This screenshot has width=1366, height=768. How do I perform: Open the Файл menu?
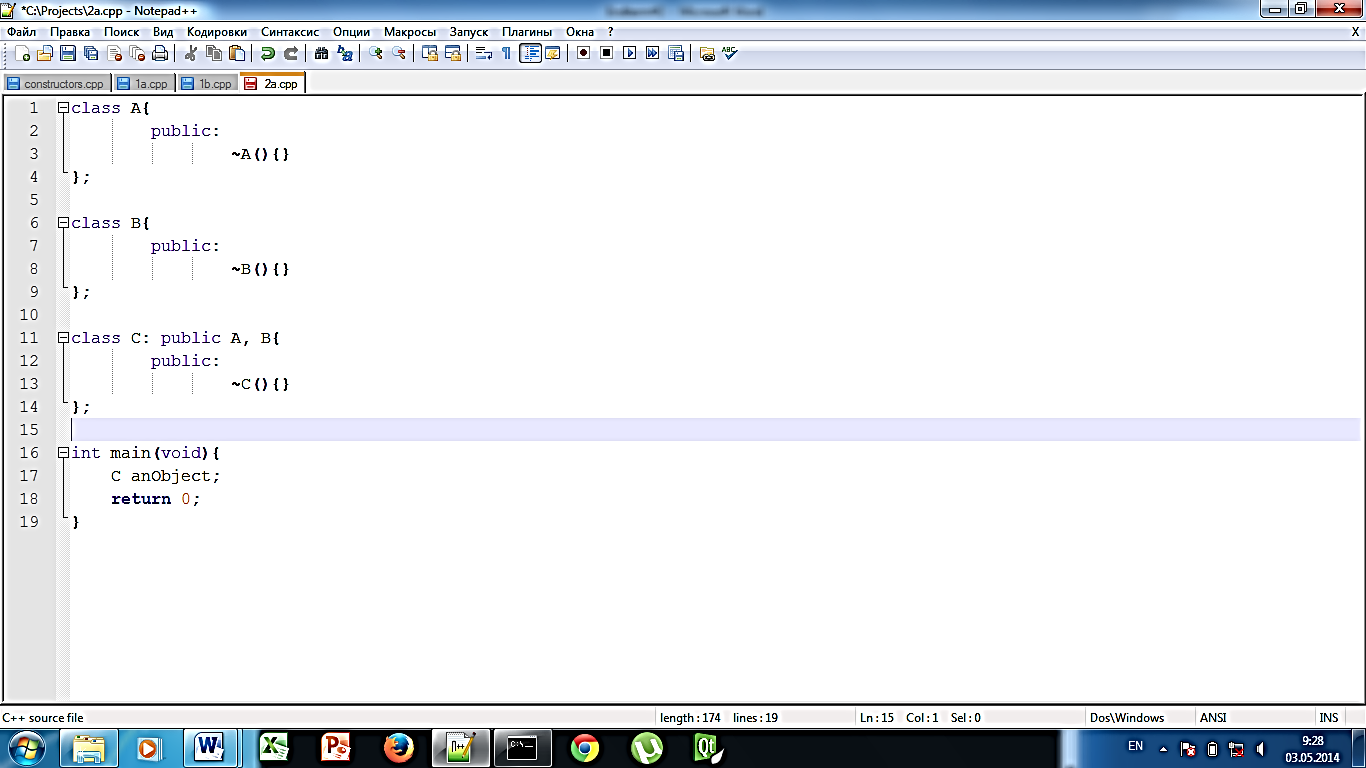[21, 32]
